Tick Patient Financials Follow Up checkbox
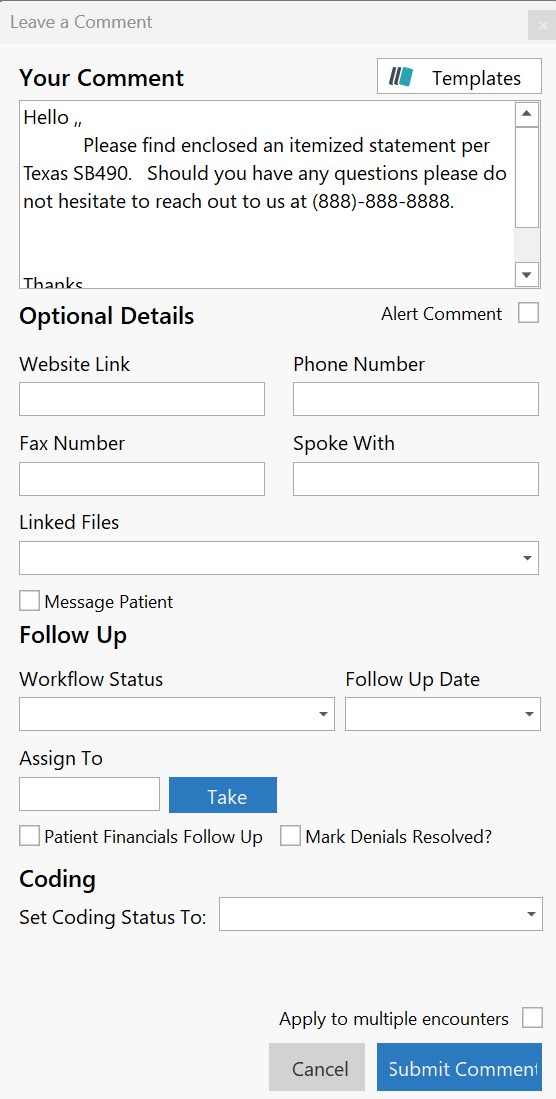 click(29, 836)
